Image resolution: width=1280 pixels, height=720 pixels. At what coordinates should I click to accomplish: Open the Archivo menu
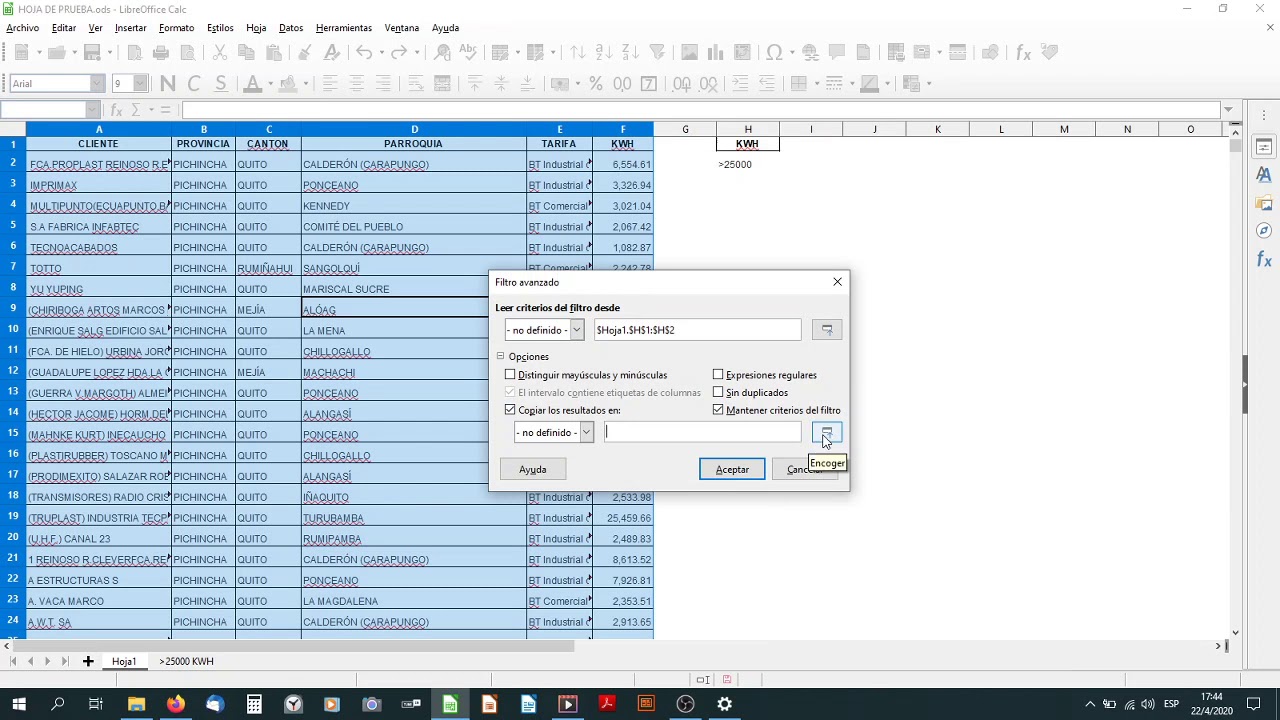tap(23, 28)
